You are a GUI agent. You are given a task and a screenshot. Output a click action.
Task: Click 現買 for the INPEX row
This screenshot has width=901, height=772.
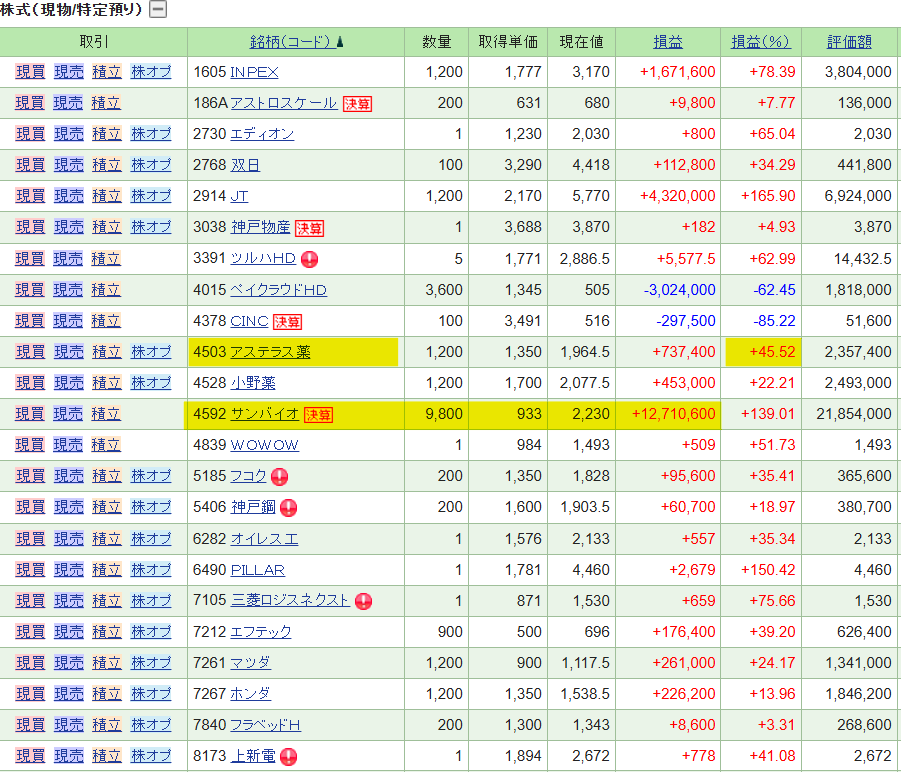point(30,72)
